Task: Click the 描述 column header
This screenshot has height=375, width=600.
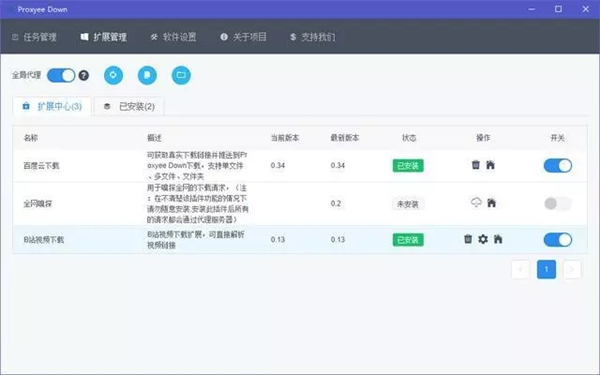Action: click(x=154, y=138)
